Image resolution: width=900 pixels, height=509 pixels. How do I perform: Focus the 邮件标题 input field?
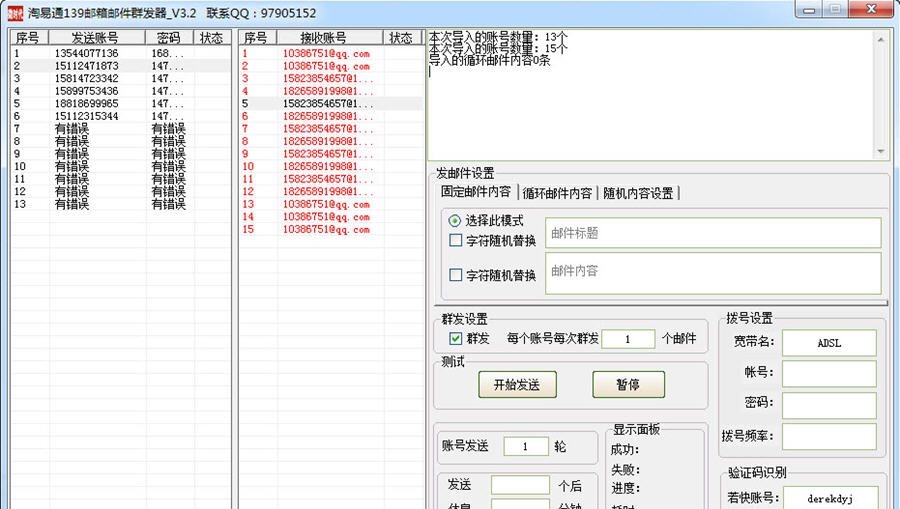coord(713,233)
